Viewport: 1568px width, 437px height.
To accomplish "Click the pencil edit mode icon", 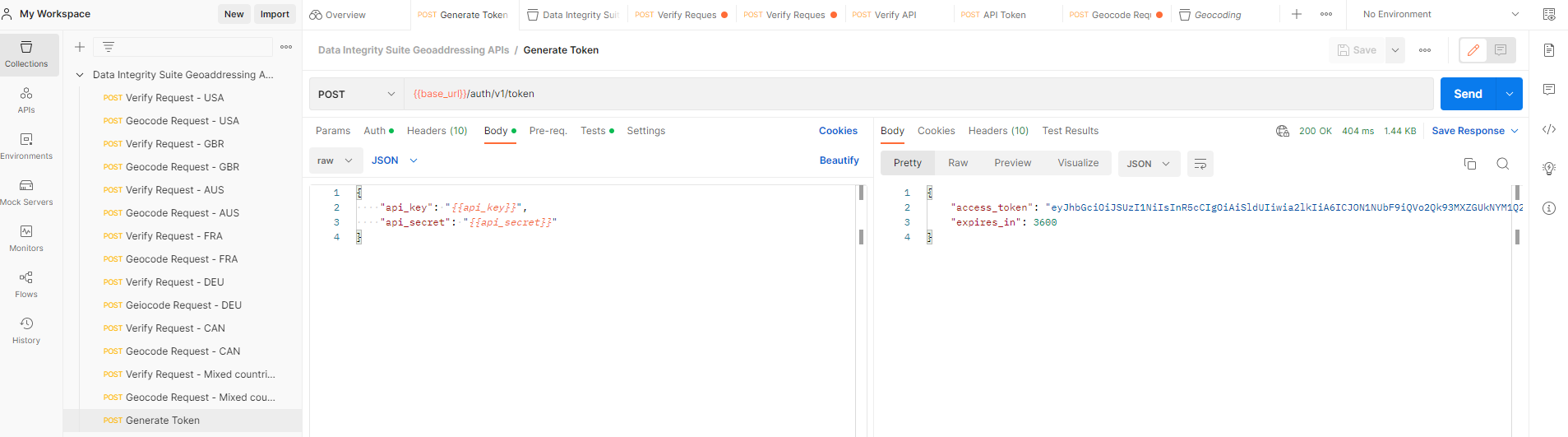I will 1473,50.
